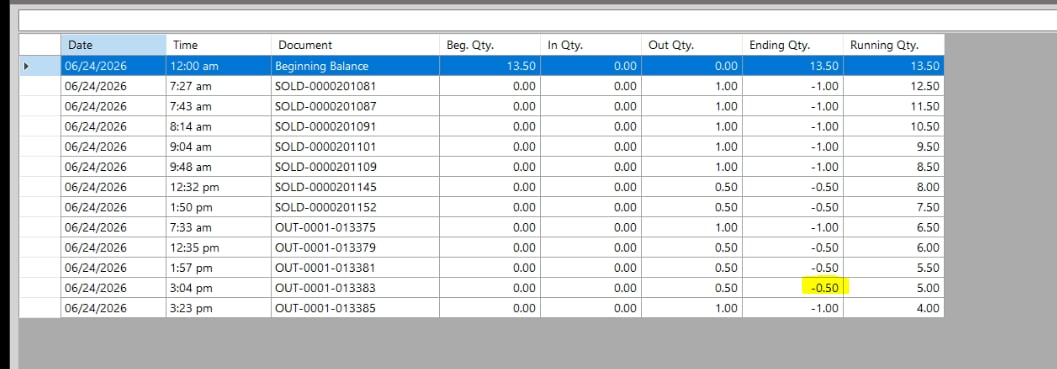Image resolution: width=1057 pixels, height=369 pixels.
Task: Select the 9:04 am time cell
Action: click(218, 146)
